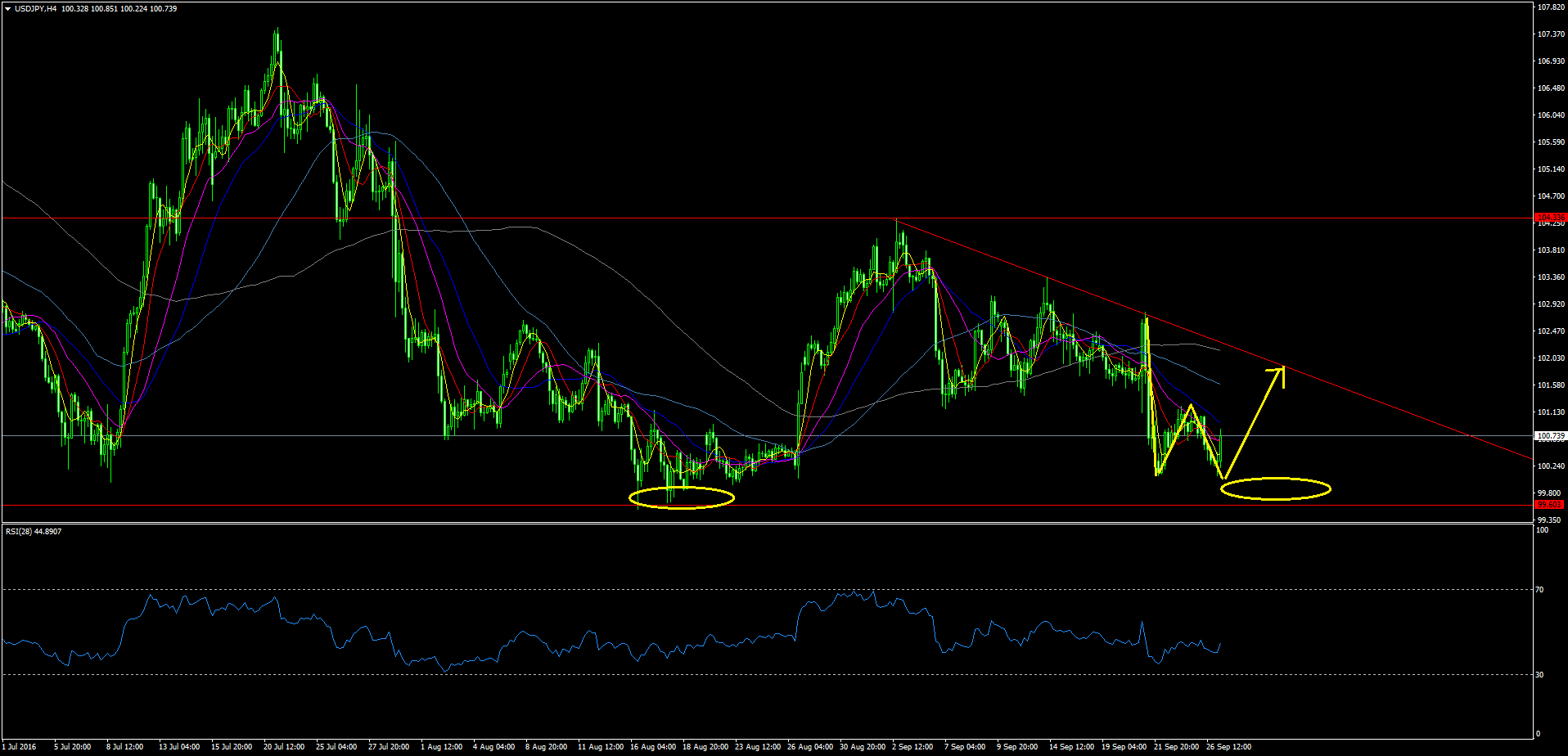Screen dimensions: 1568x756
Task: Click the 103.360 price scale label
Action: click(1552, 277)
